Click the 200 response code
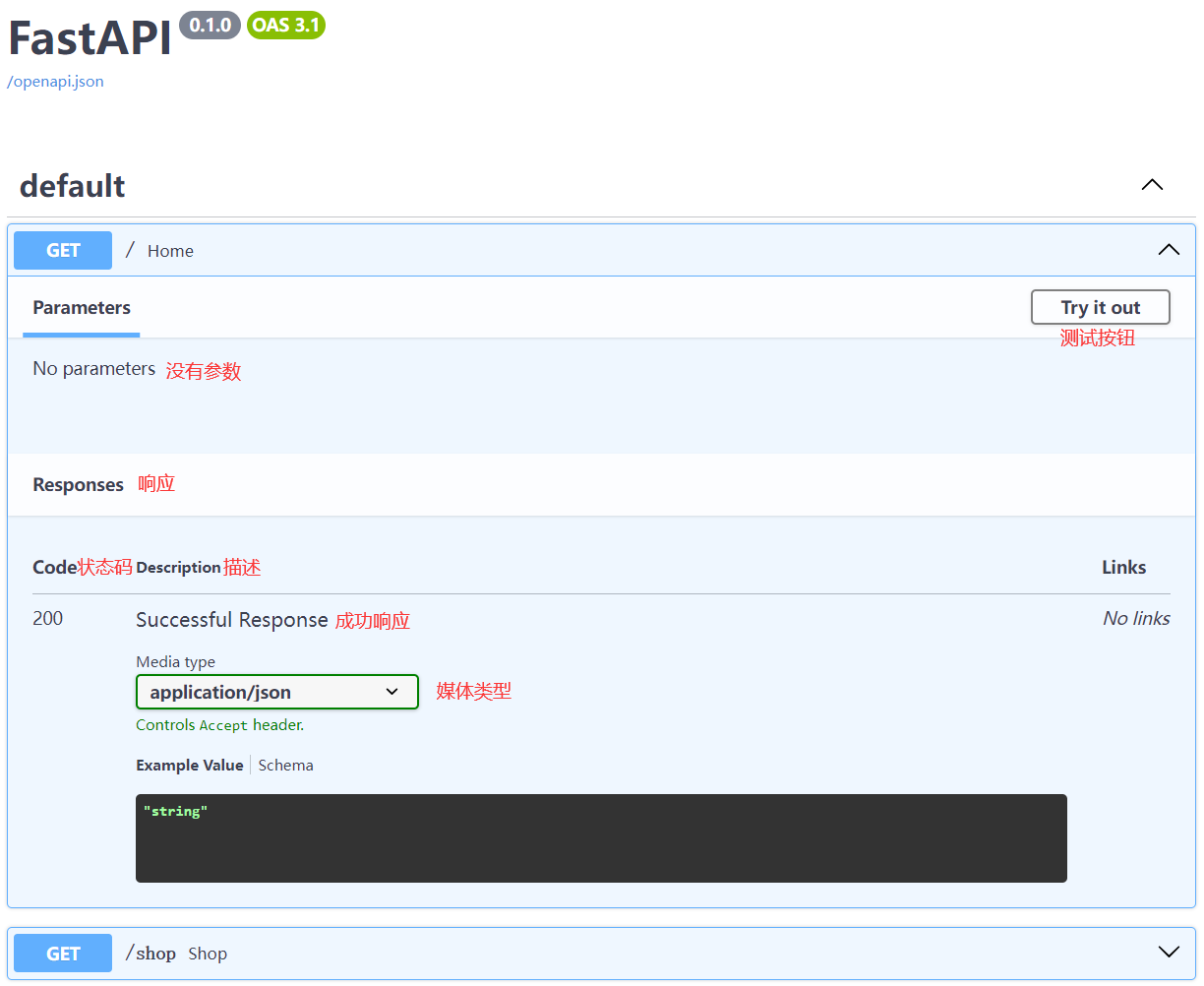The width and height of the screenshot is (1204, 986). pos(47,619)
